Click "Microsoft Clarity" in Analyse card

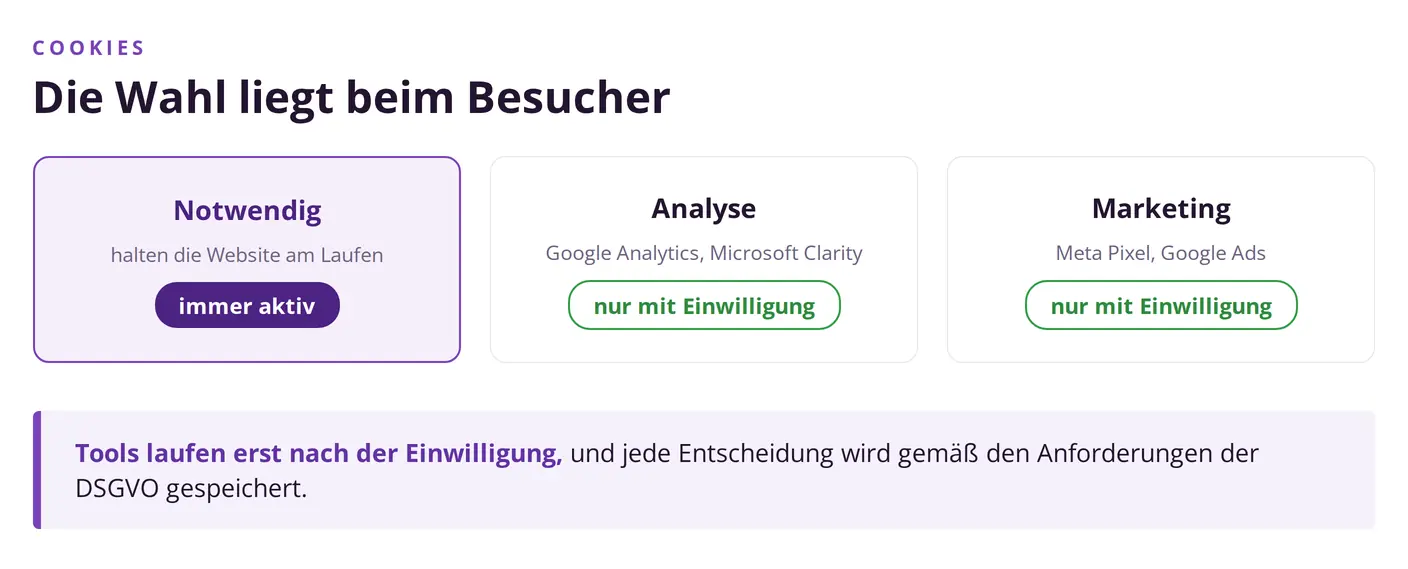787,253
